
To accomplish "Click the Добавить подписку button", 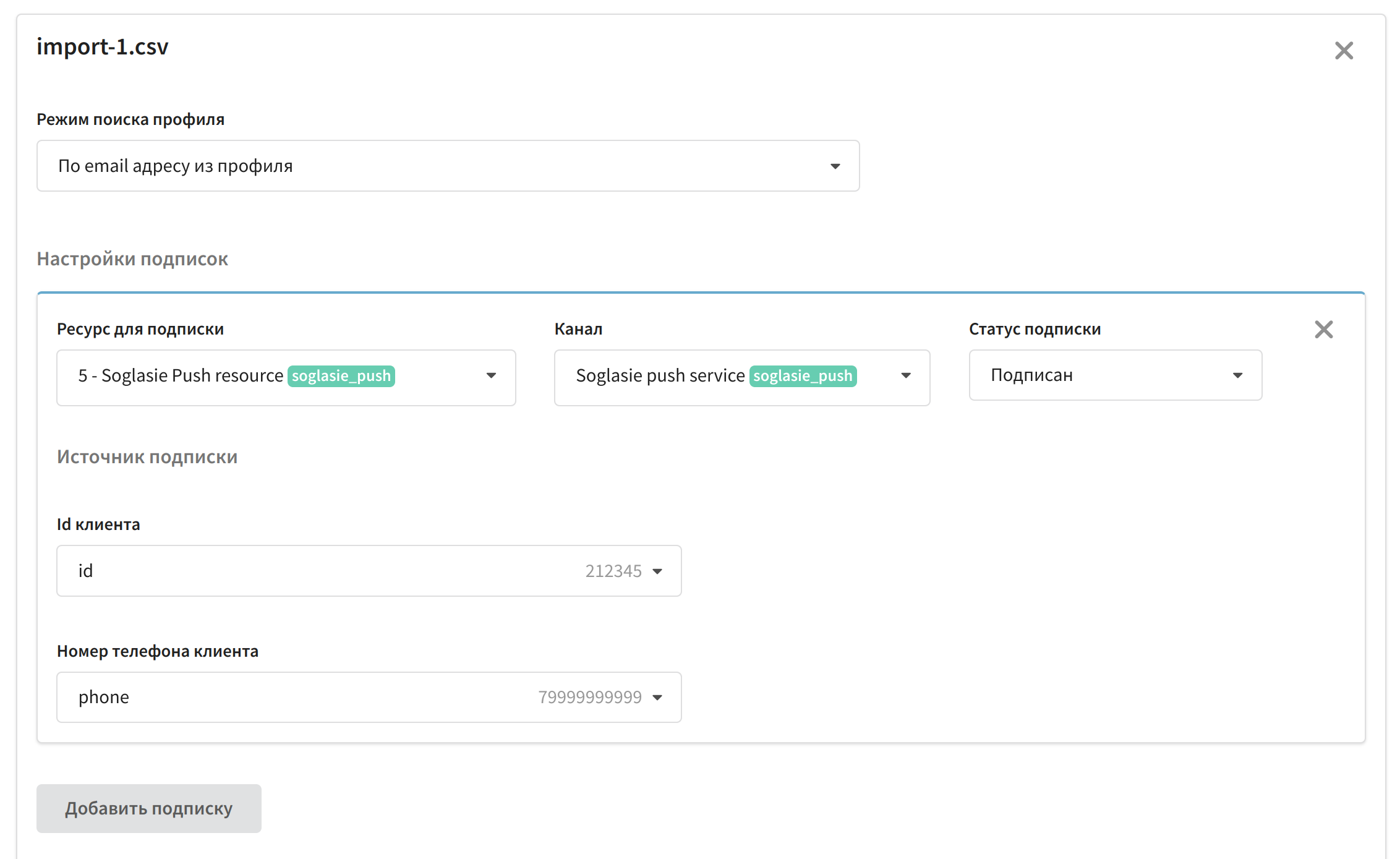I will (148, 808).
